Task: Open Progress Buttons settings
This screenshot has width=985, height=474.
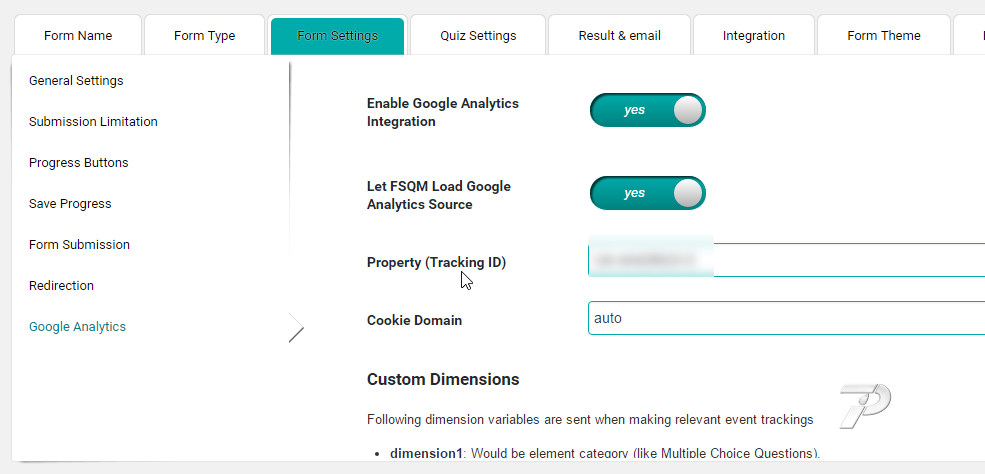Action: [79, 163]
